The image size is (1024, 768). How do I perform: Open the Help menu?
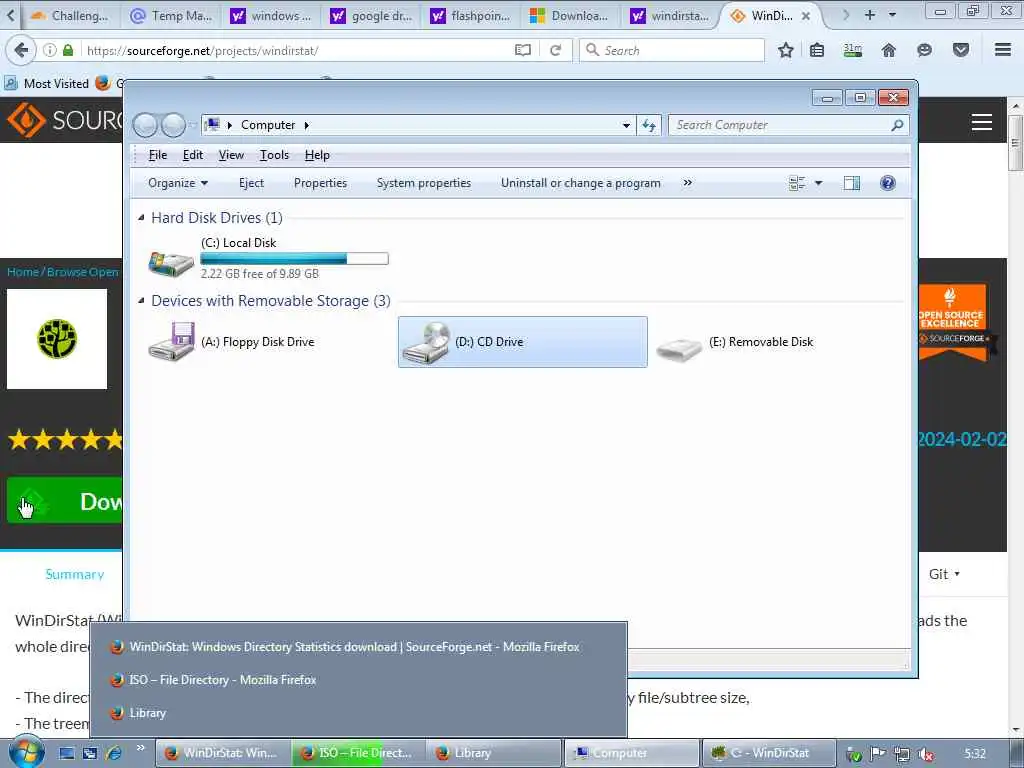(x=317, y=155)
